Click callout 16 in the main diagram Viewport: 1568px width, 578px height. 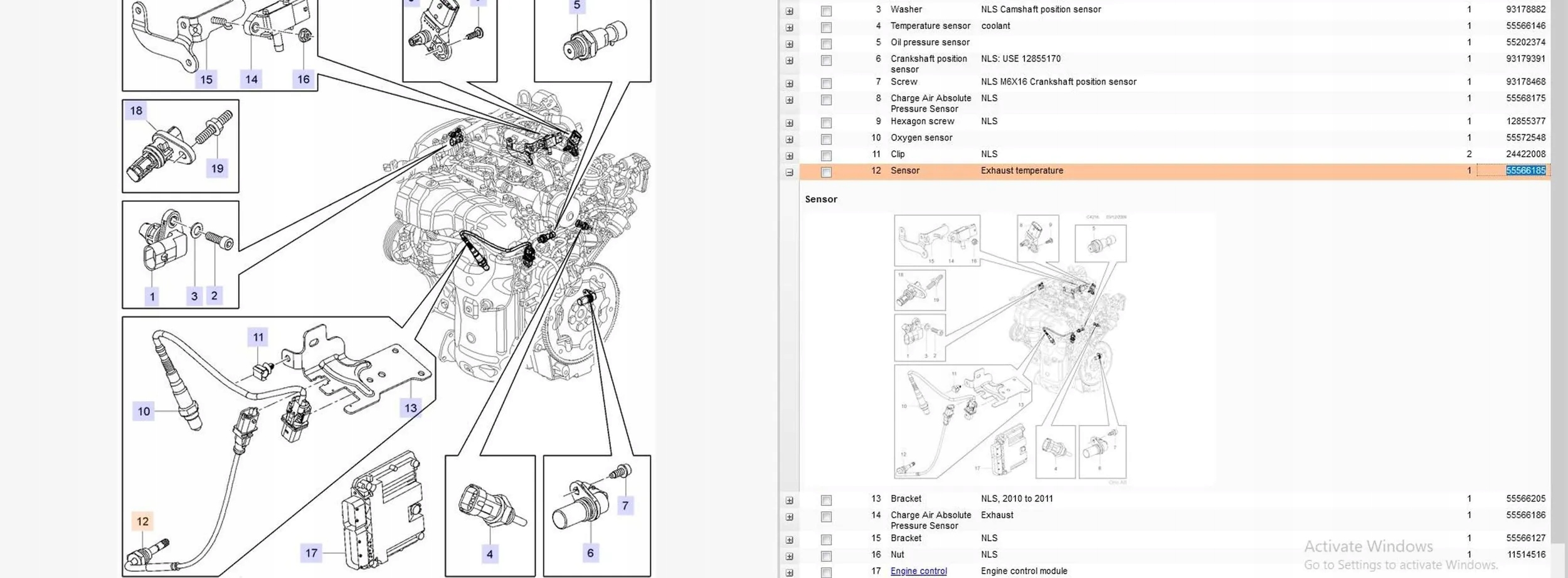click(x=304, y=79)
